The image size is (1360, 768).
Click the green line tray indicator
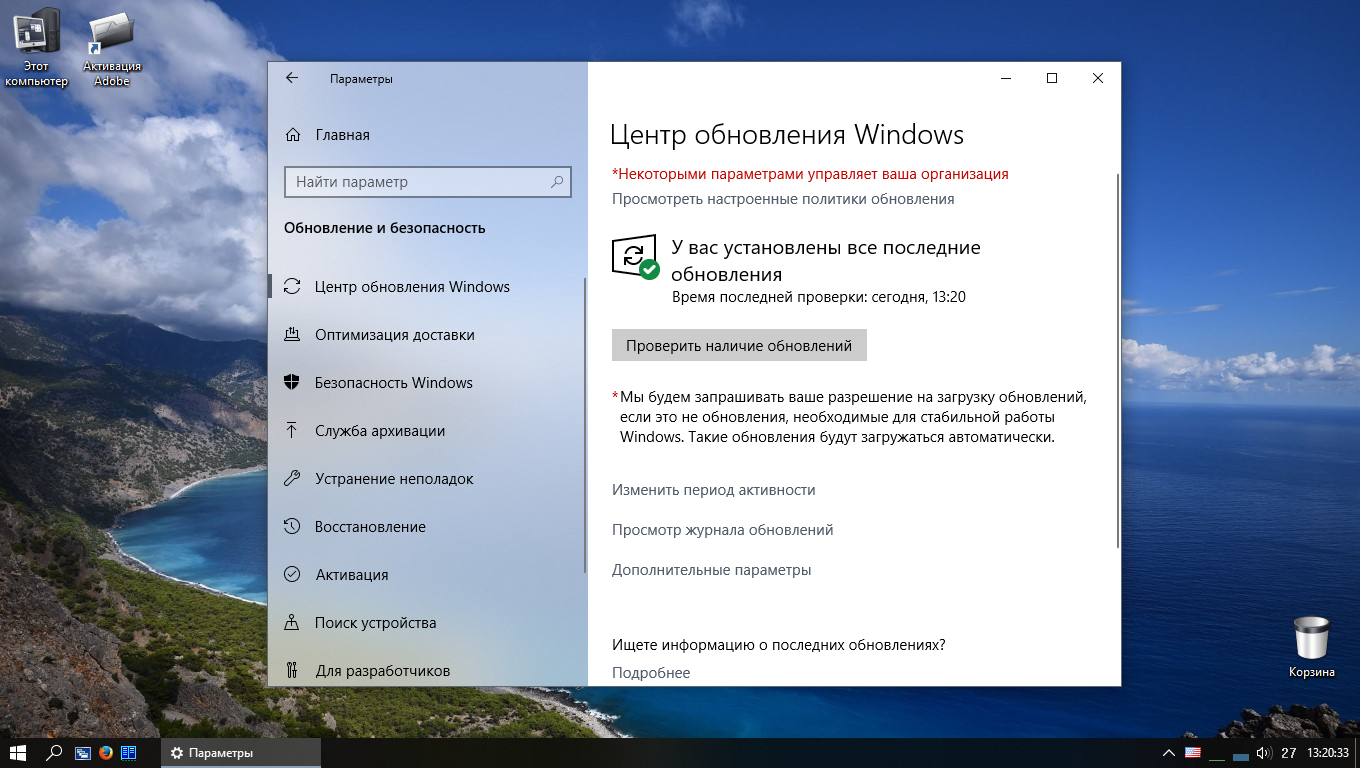click(1216, 760)
